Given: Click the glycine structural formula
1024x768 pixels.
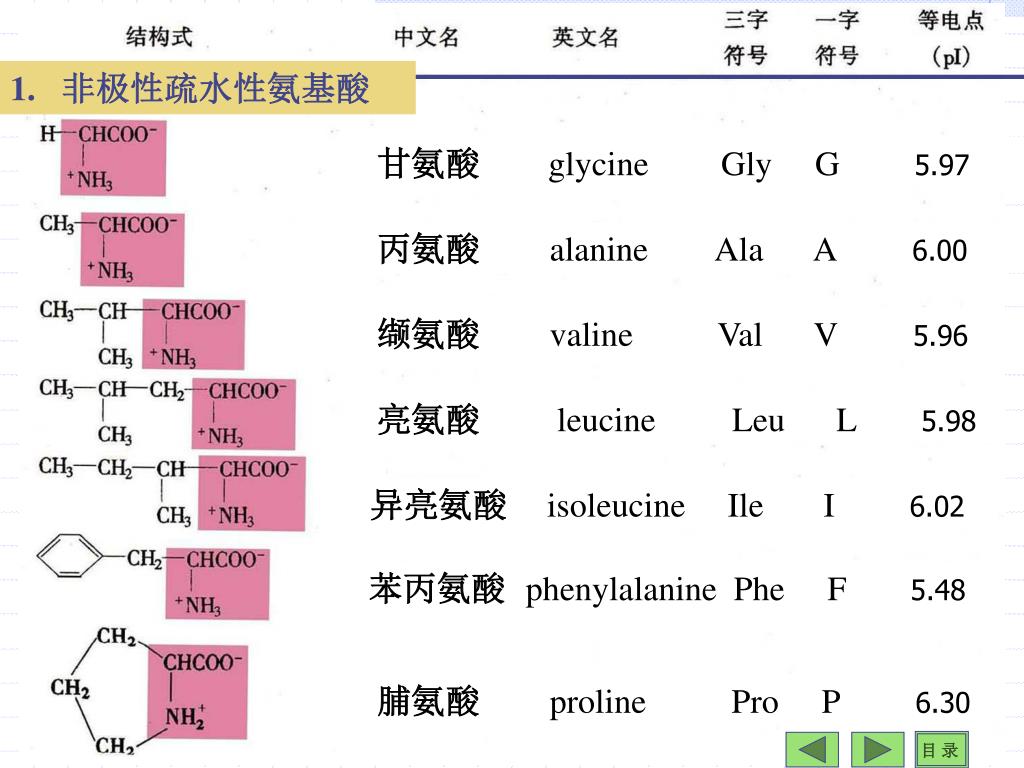Looking at the screenshot, I should pos(103,157).
